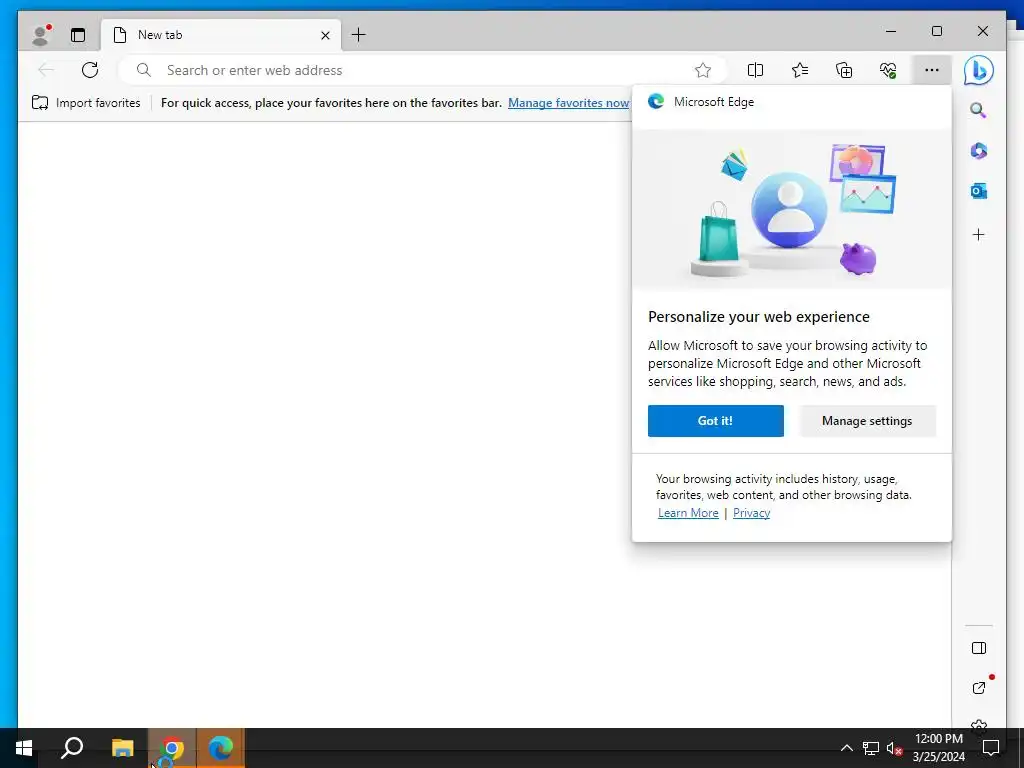Open a new tab with plus button
The image size is (1024, 768).
coord(359,35)
